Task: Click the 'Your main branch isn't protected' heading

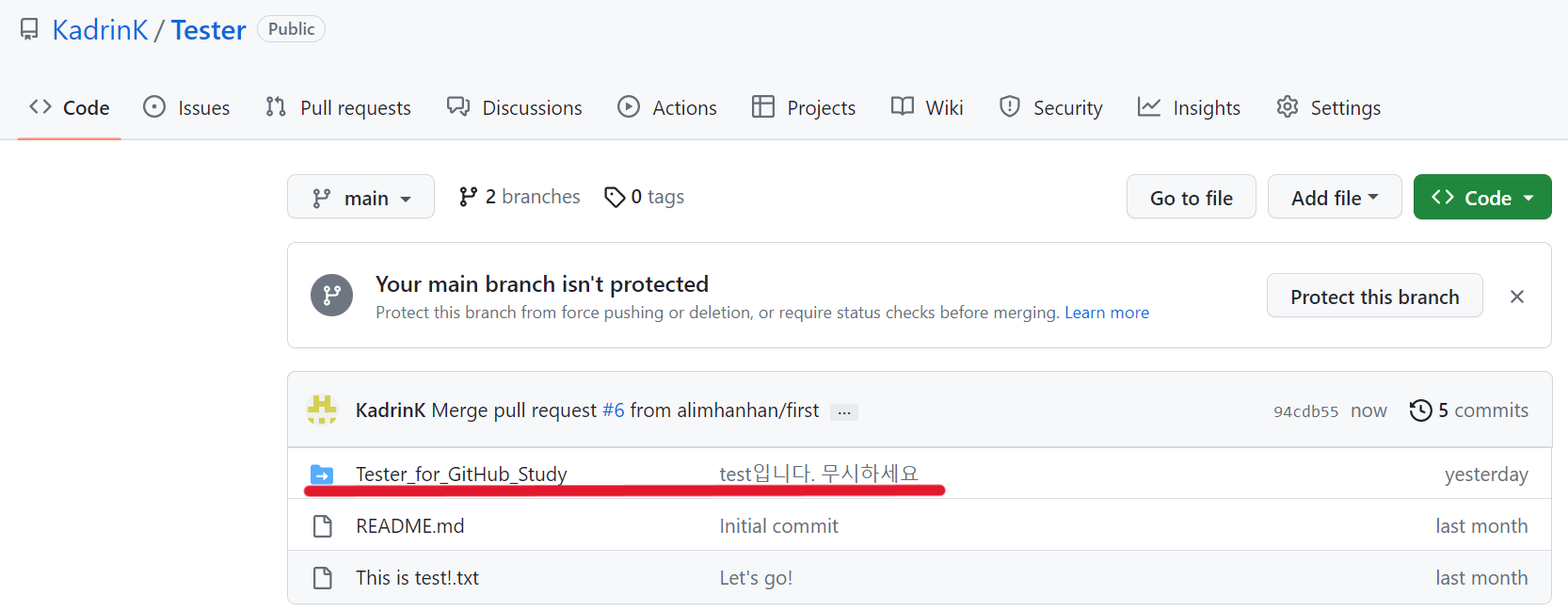Action: [x=542, y=284]
